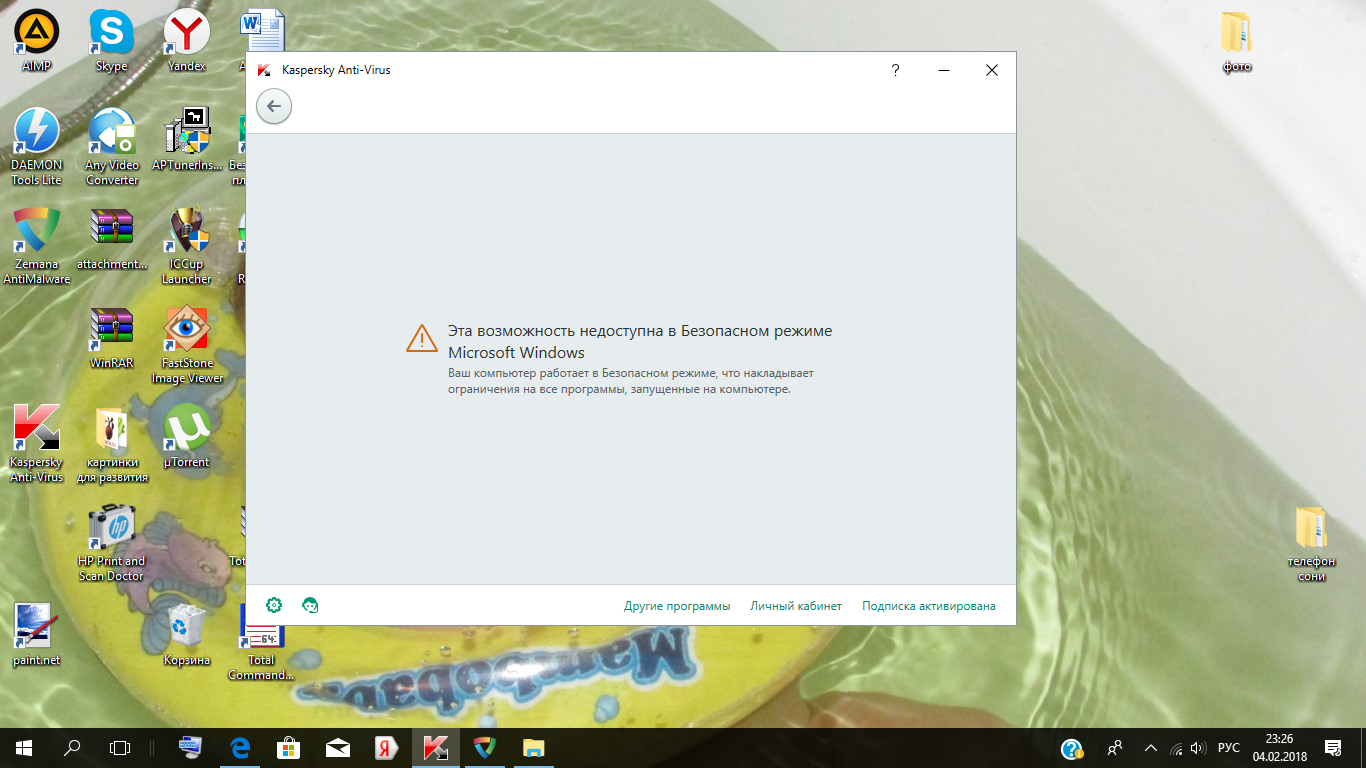Open the 'Другие программы' link
This screenshot has width=1366, height=768.
(677, 606)
